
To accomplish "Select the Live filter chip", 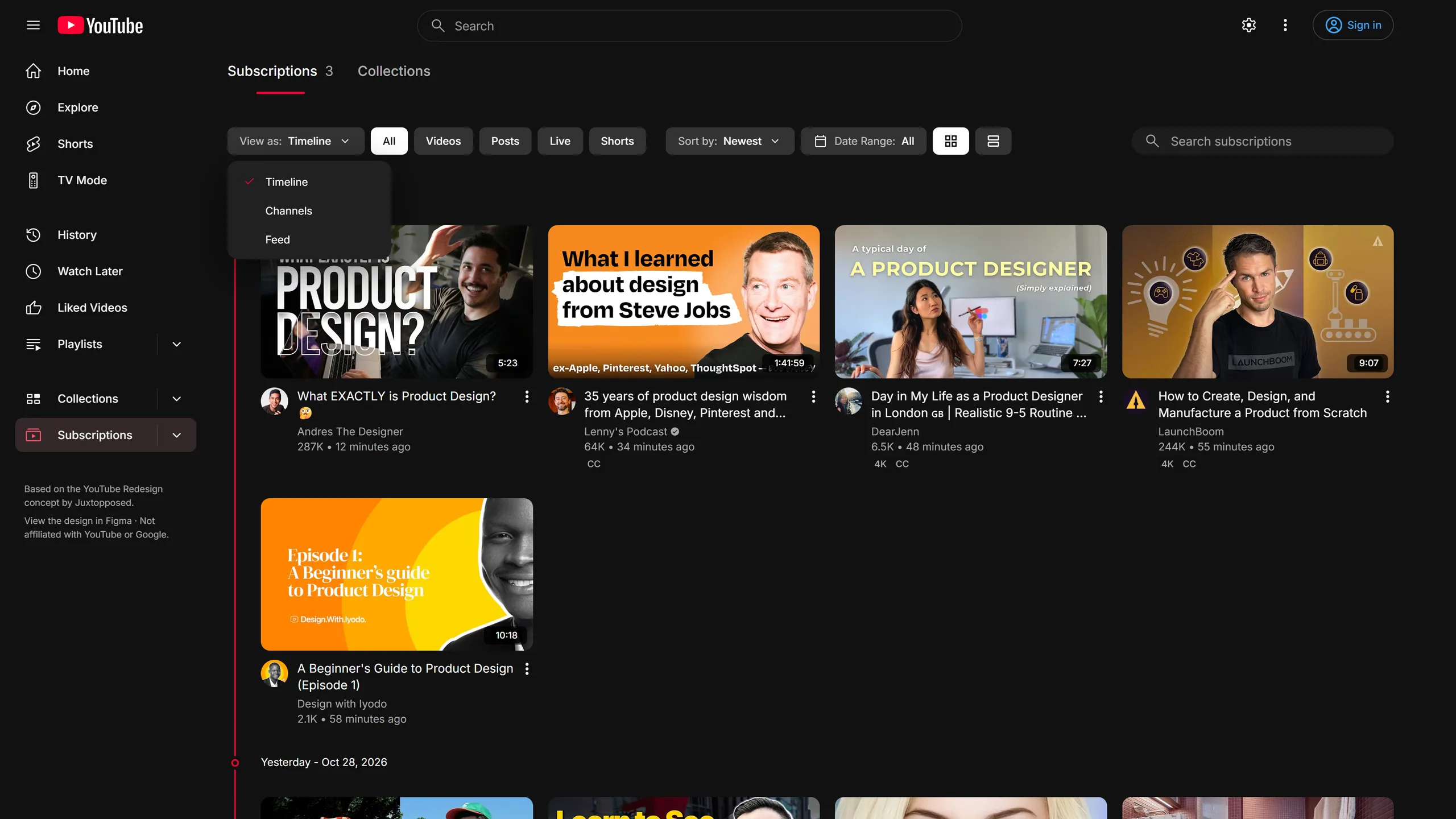I will [x=560, y=141].
